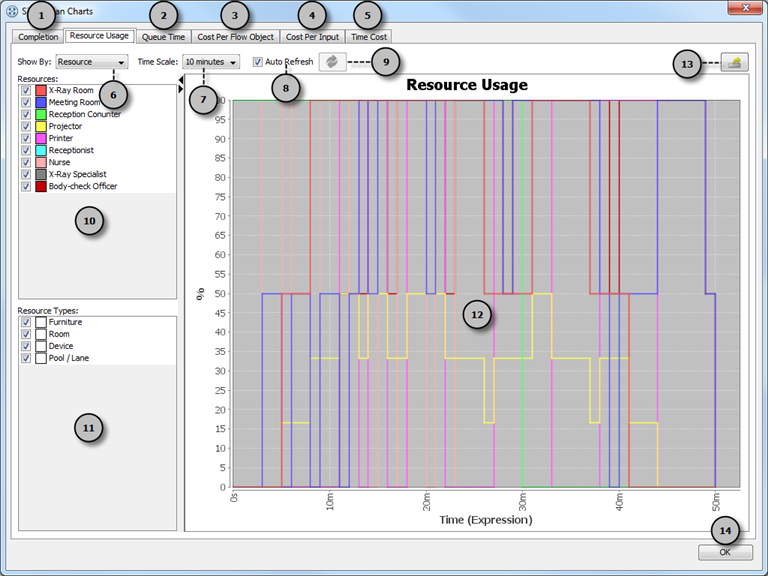
Task: Uncheck the Body-check Officer resource
Action: 26,186
